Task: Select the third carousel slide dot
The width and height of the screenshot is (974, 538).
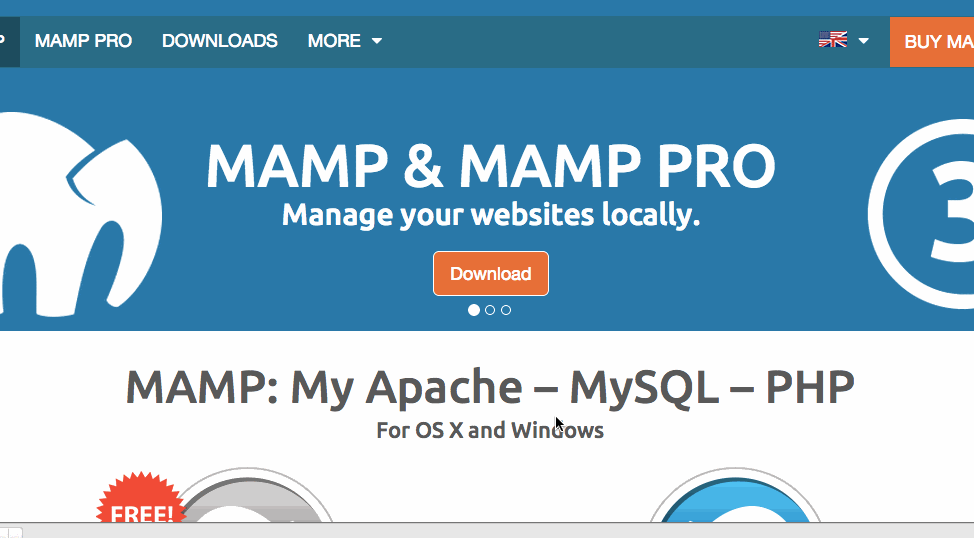Action: coord(506,310)
